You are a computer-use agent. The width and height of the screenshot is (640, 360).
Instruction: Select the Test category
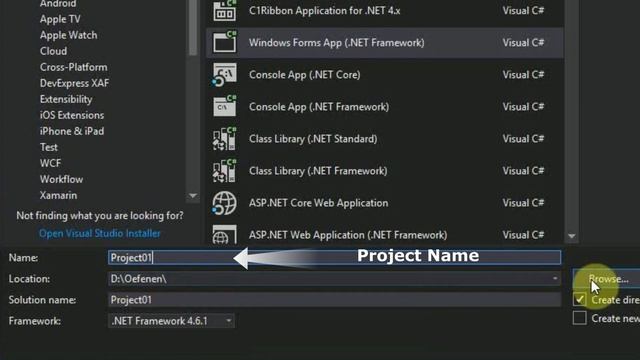pos(49,147)
